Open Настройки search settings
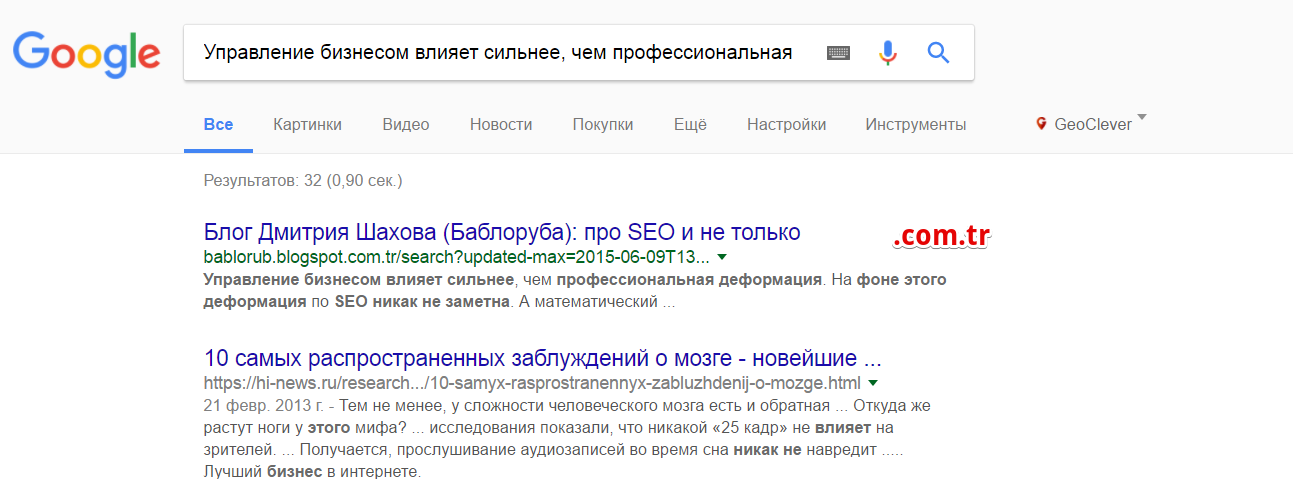This screenshot has height=479, width=1293. coord(786,125)
